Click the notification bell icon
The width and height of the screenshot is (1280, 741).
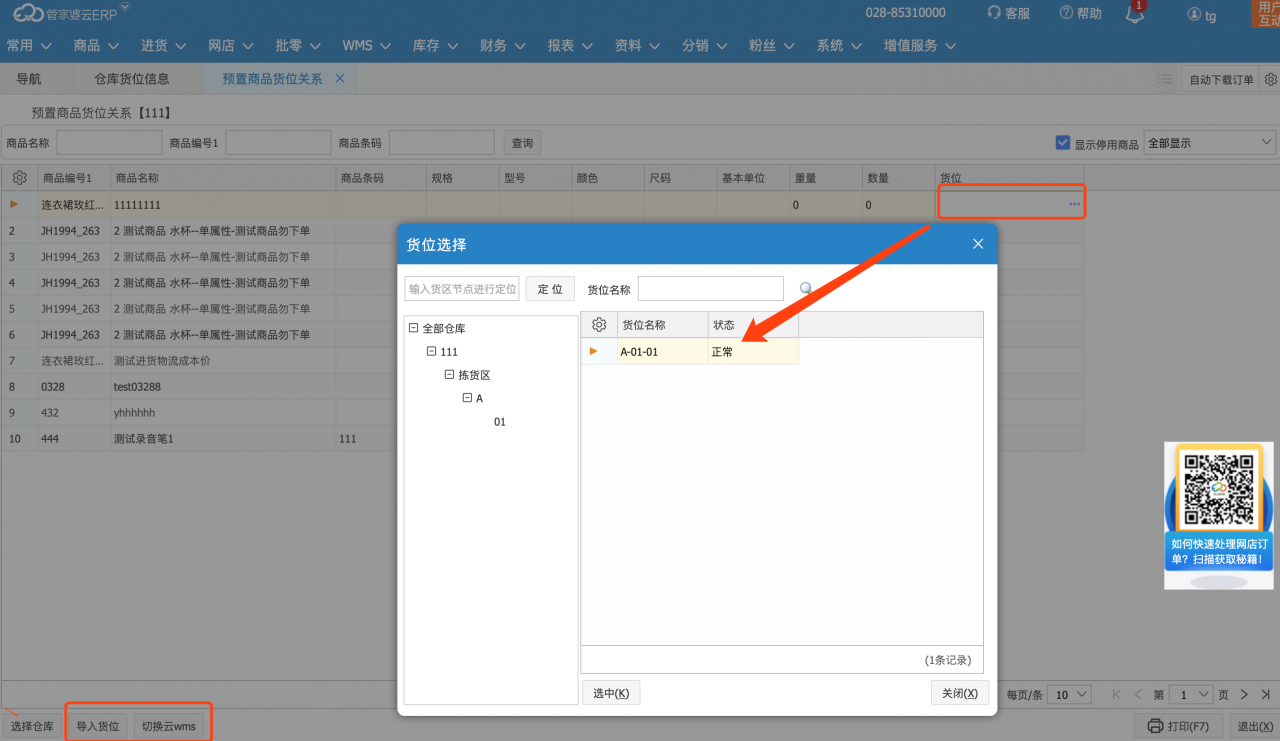pyautogui.click(x=1134, y=14)
